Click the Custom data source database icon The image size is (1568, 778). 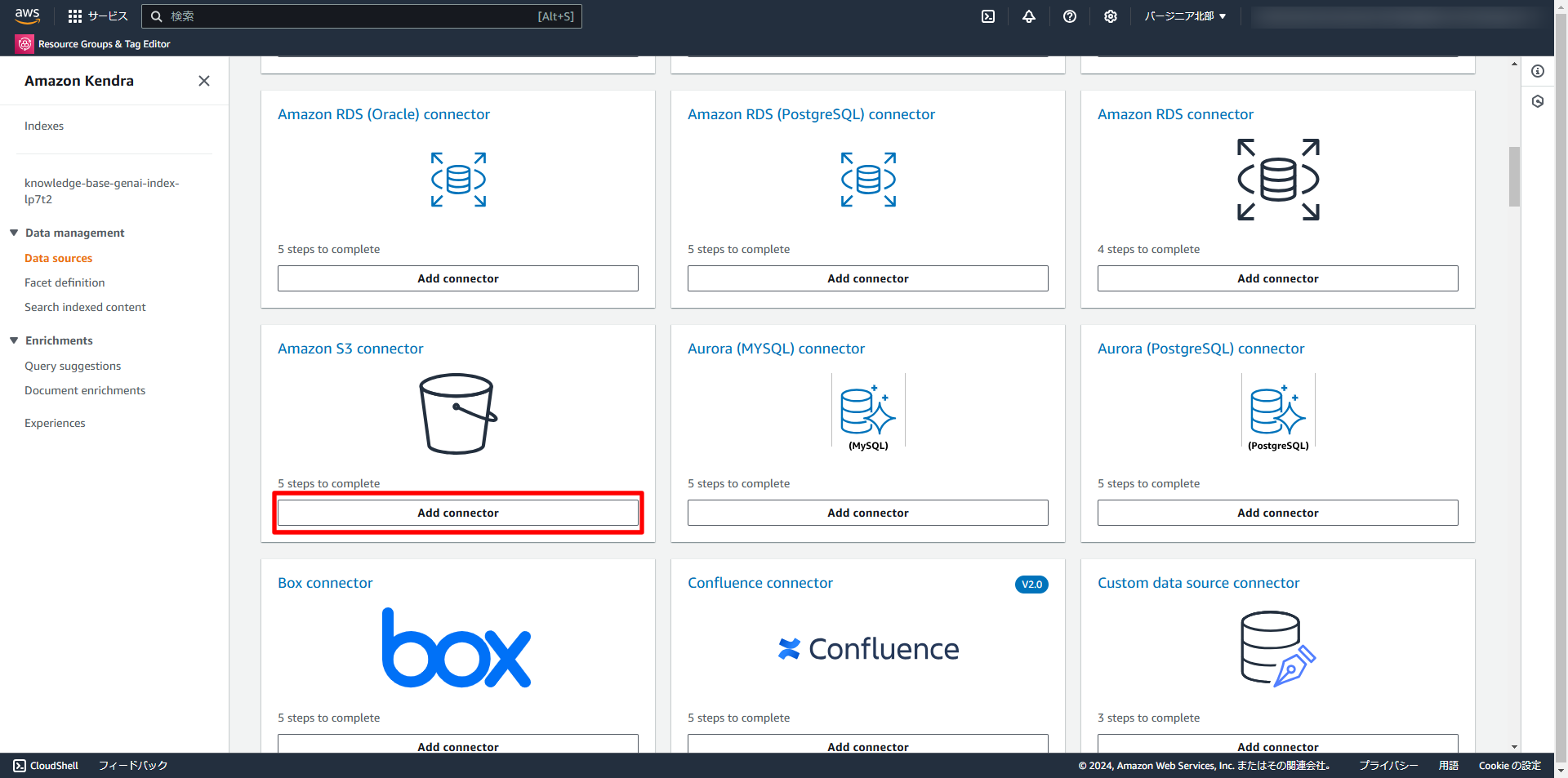coord(1278,648)
